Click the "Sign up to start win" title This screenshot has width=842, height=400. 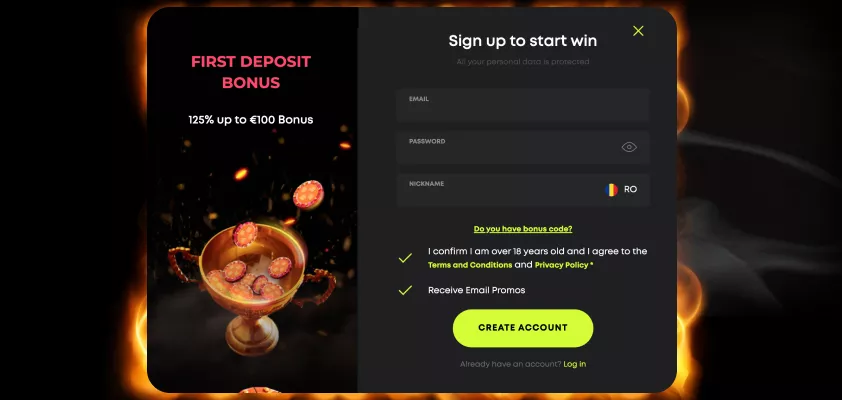(x=522, y=41)
